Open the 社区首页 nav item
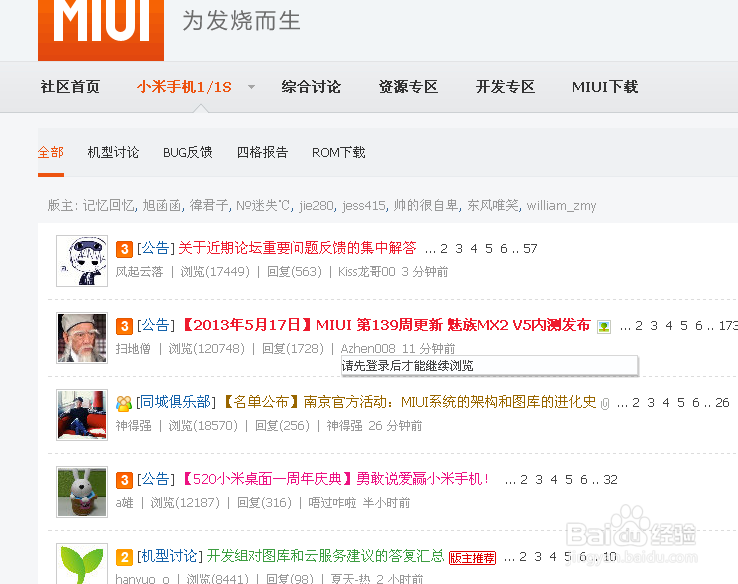The width and height of the screenshot is (738, 584). pos(70,87)
